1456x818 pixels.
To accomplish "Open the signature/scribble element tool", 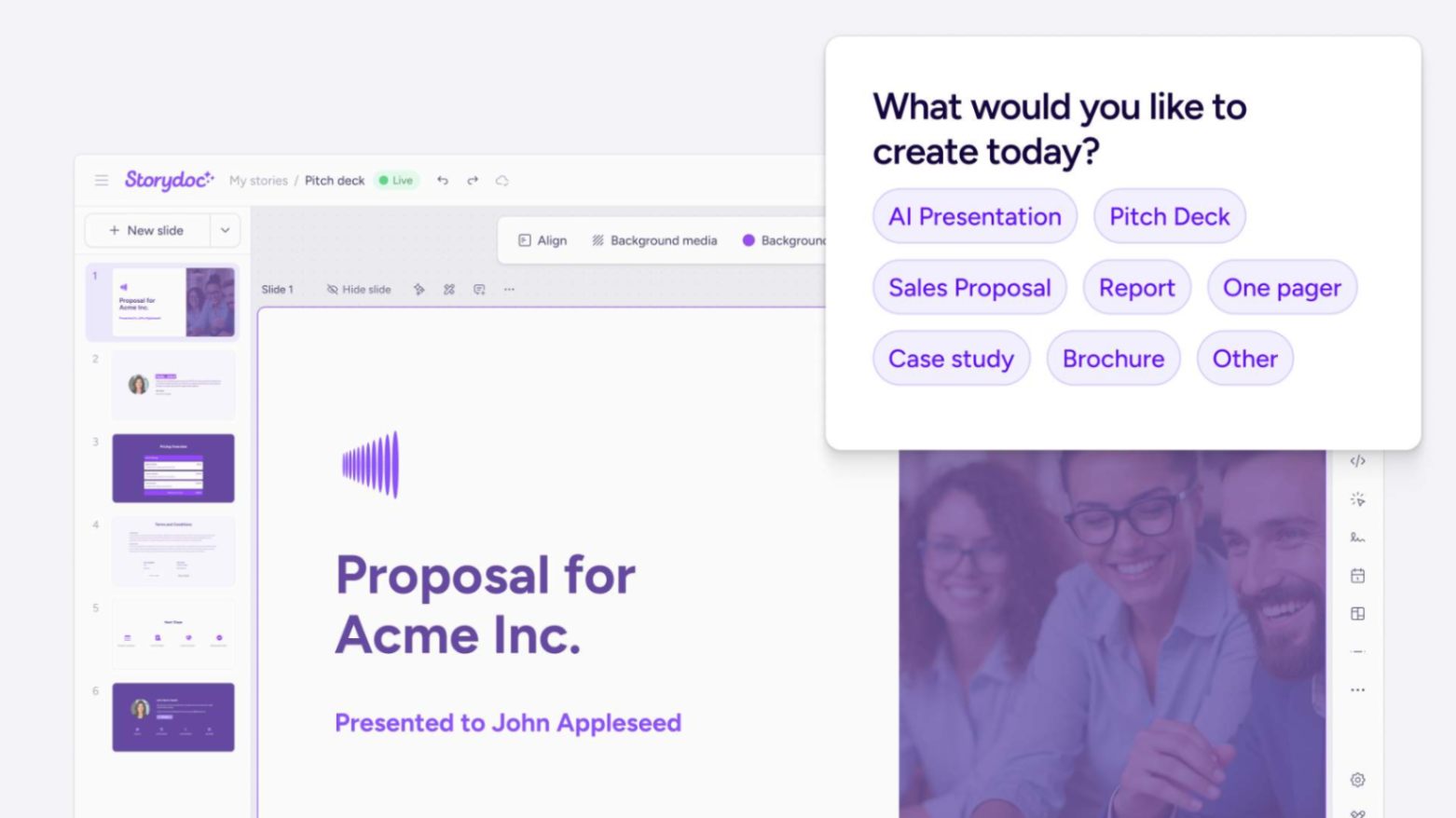I will click(x=1357, y=538).
